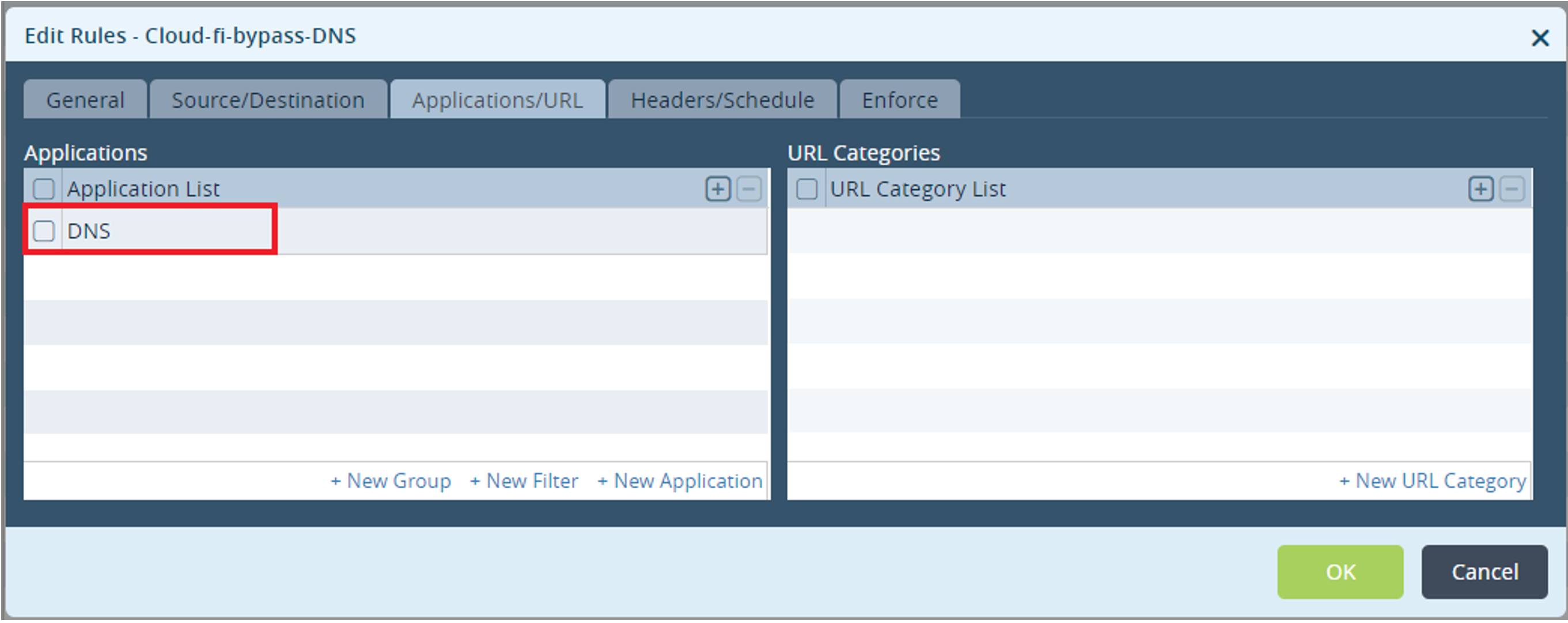Cancel the rule edits
The width and height of the screenshot is (1568, 623).
tap(1484, 571)
